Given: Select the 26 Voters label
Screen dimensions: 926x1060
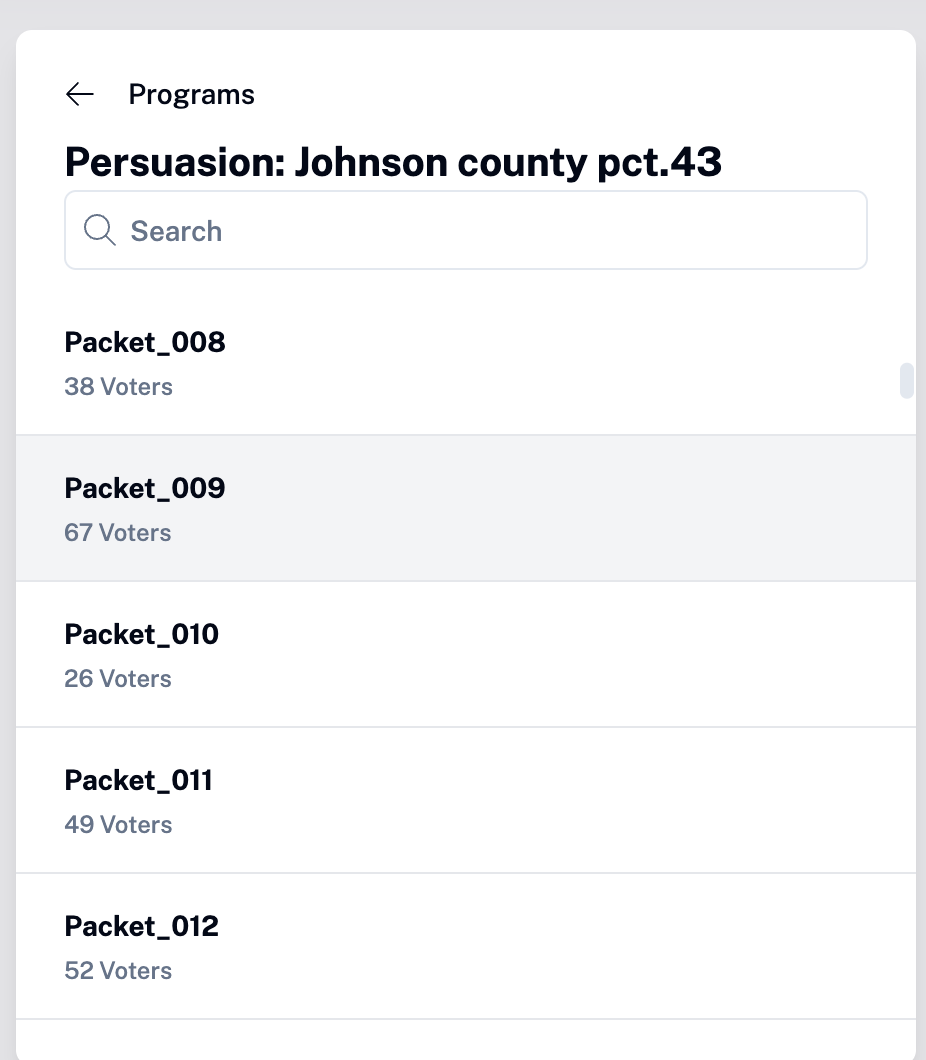Looking at the screenshot, I should click(x=118, y=679).
